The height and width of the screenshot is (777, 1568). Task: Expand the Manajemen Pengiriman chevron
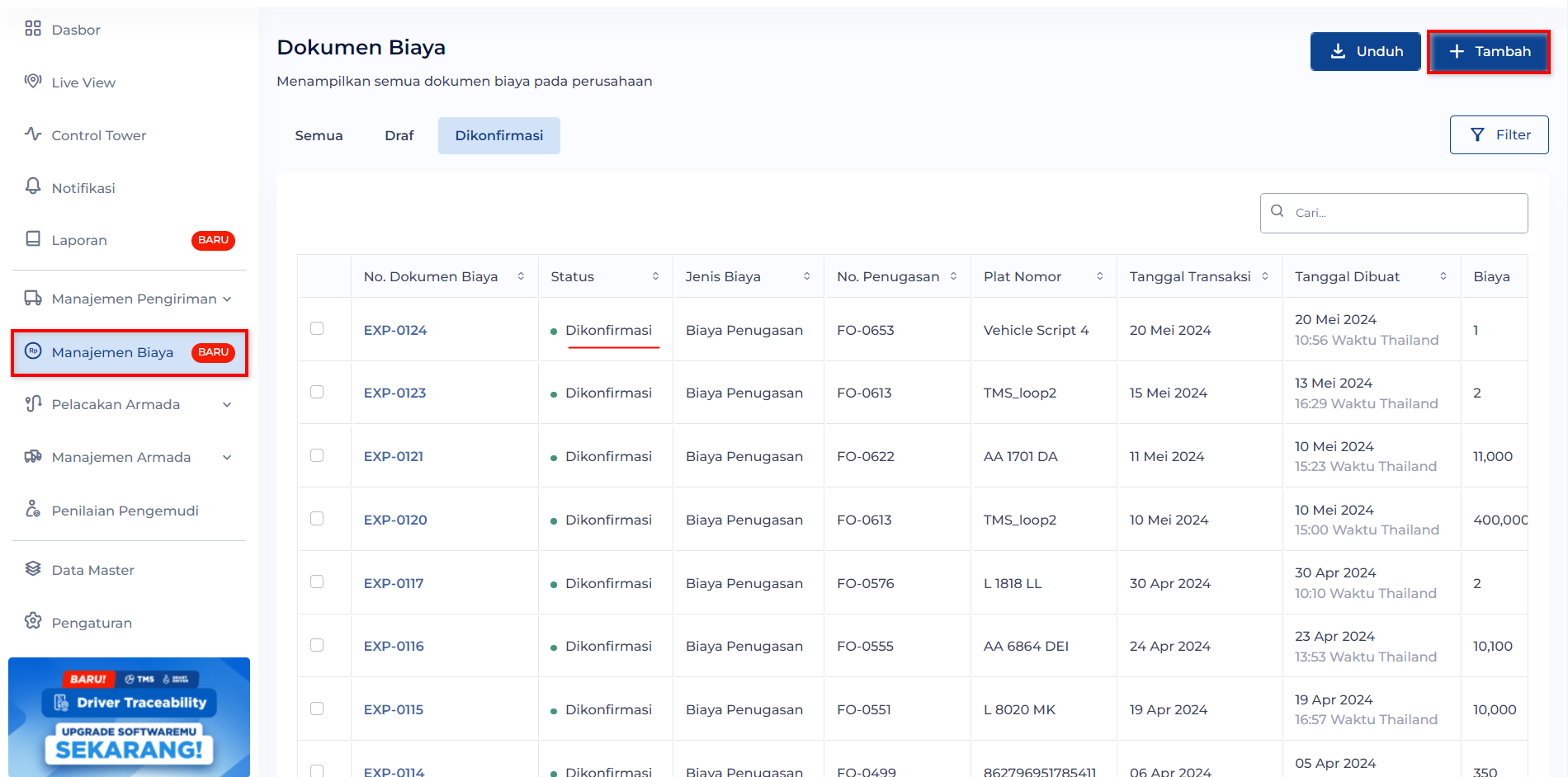click(x=227, y=299)
